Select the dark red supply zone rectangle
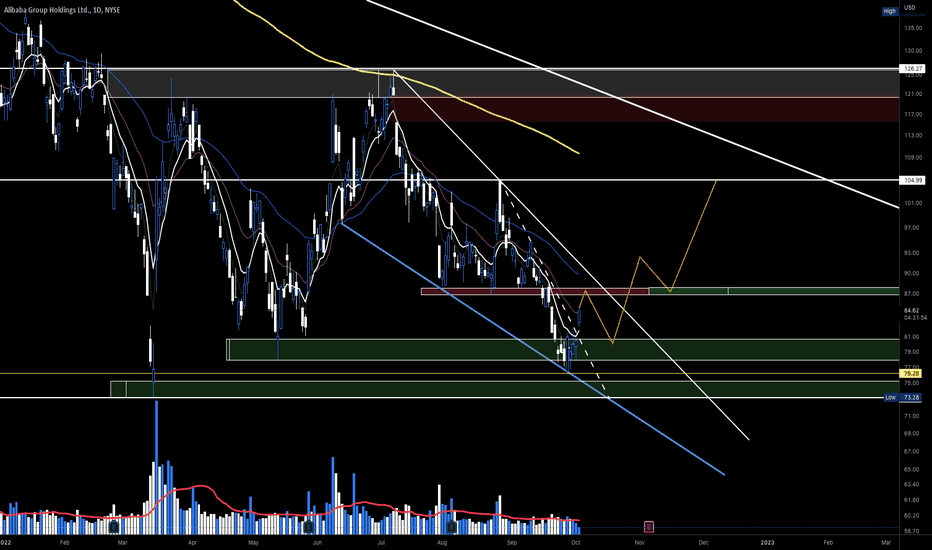932x550 pixels. (x=647, y=109)
